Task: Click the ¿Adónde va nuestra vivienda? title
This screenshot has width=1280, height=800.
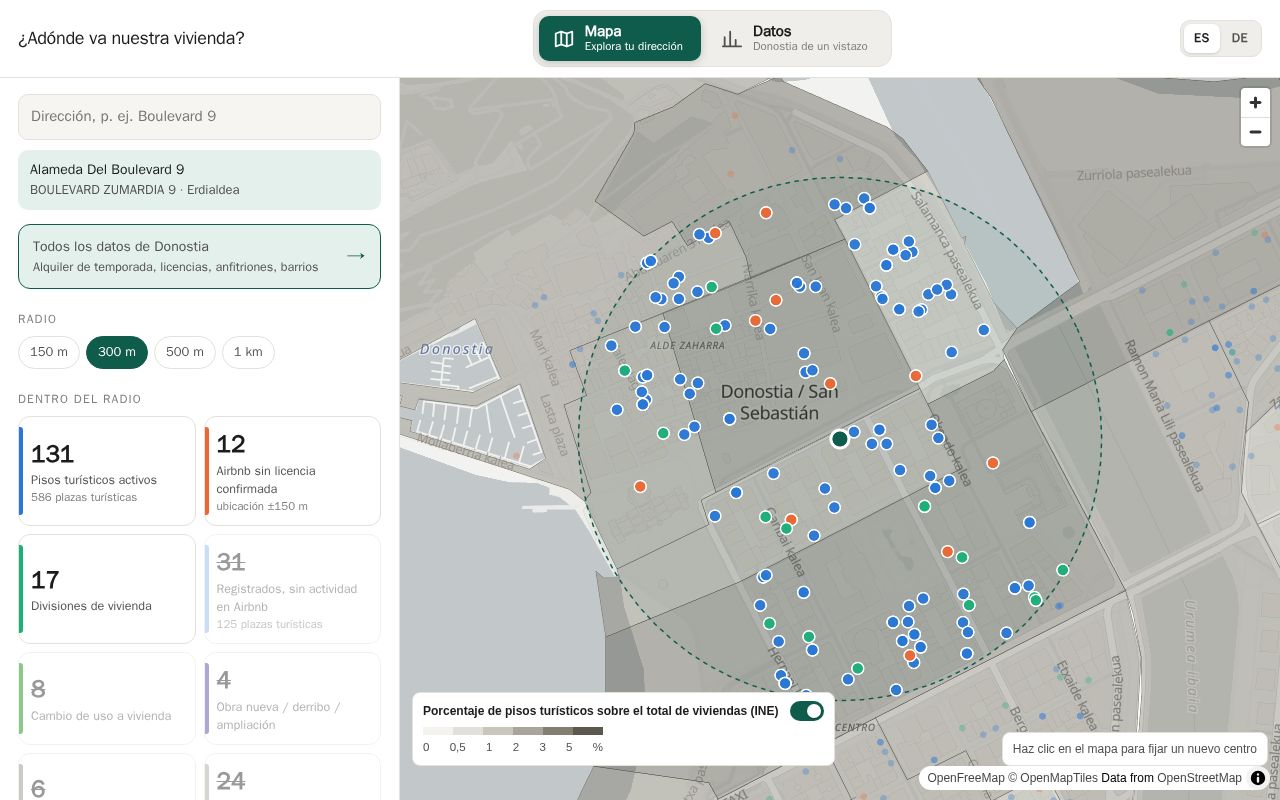Action: [x=131, y=38]
